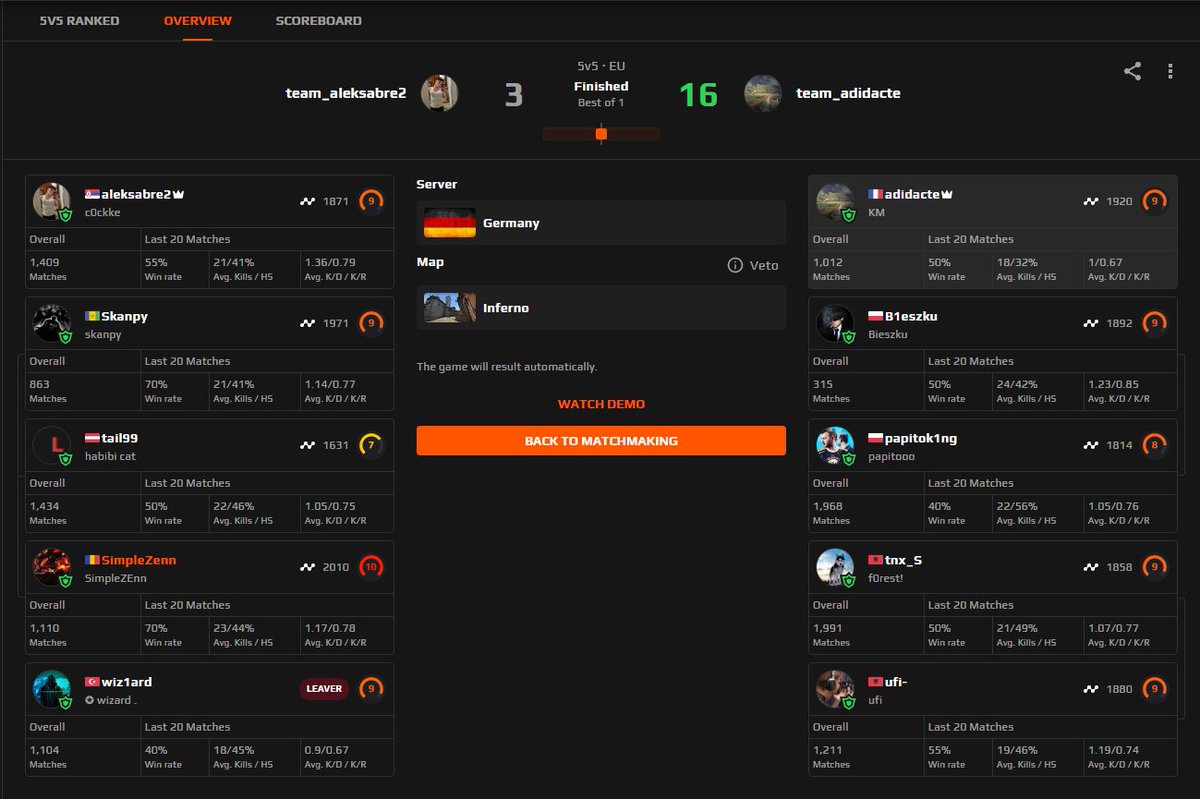Click aleksabre2 ELO graph icon
The width and height of the screenshot is (1200, 799).
pos(308,201)
